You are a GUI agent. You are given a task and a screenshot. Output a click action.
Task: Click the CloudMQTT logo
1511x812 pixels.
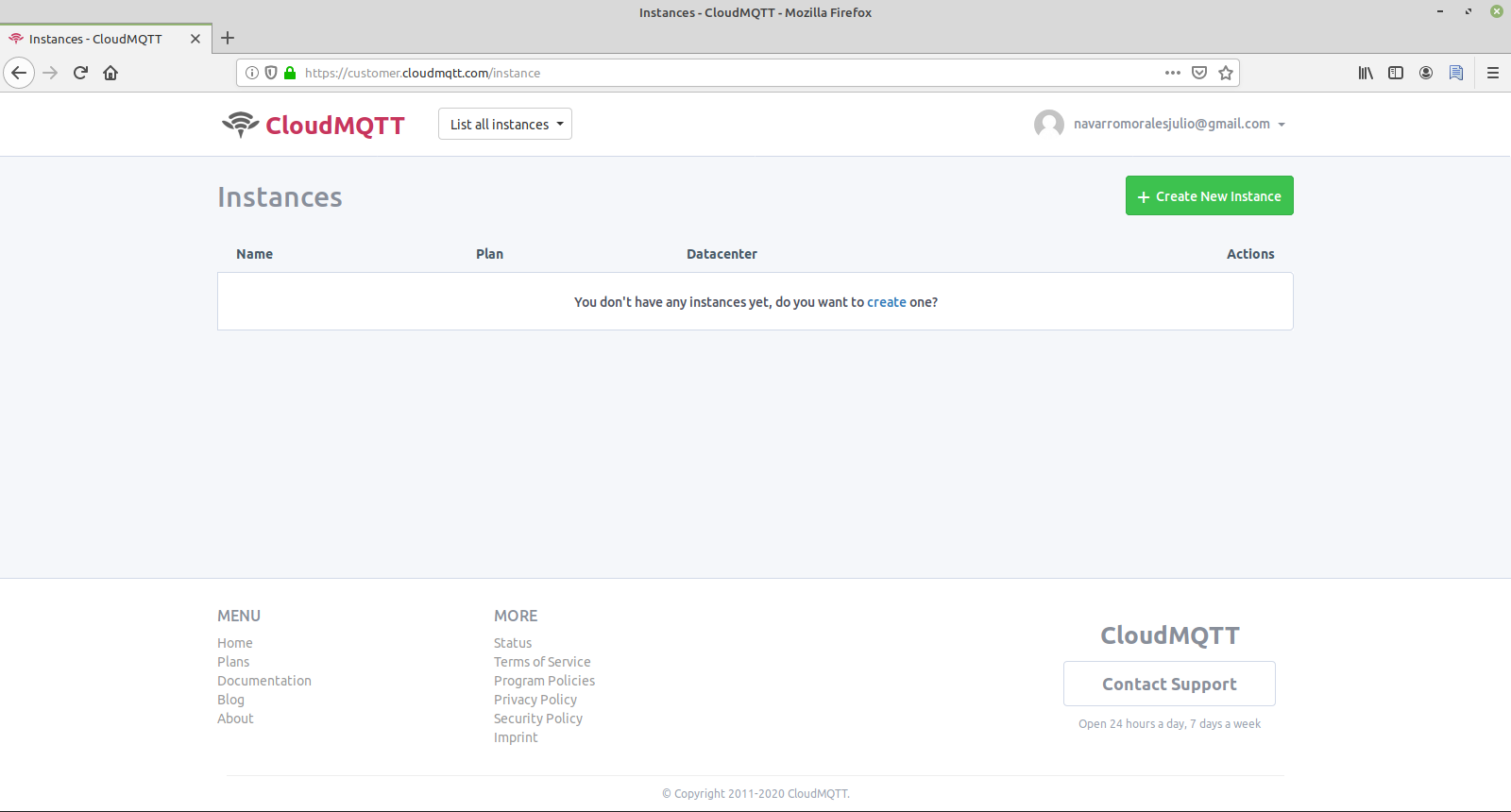tap(314, 125)
